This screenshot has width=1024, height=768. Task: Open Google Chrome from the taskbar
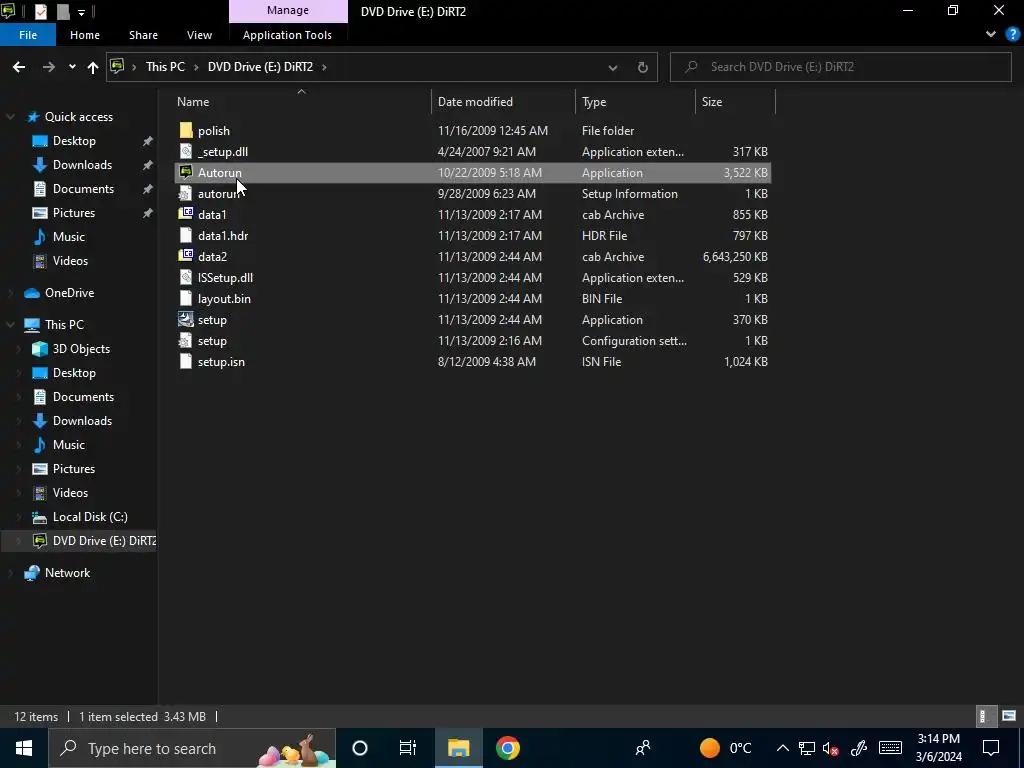(x=507, y=748)
